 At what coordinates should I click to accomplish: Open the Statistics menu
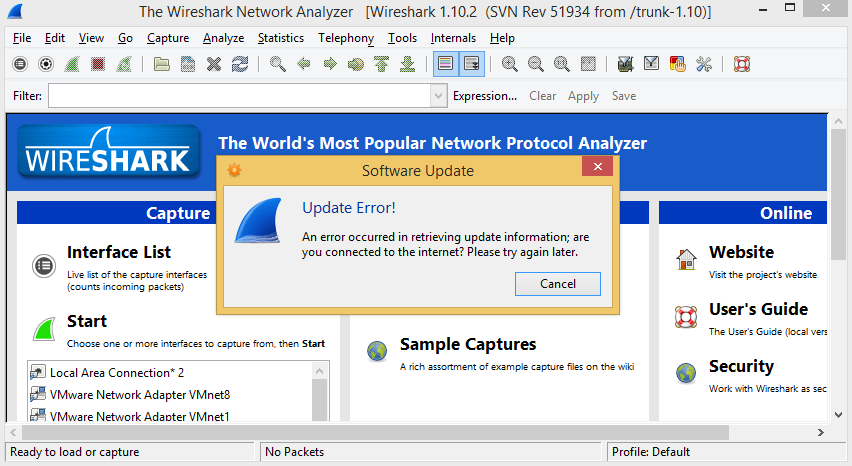(x=280, y=38)
